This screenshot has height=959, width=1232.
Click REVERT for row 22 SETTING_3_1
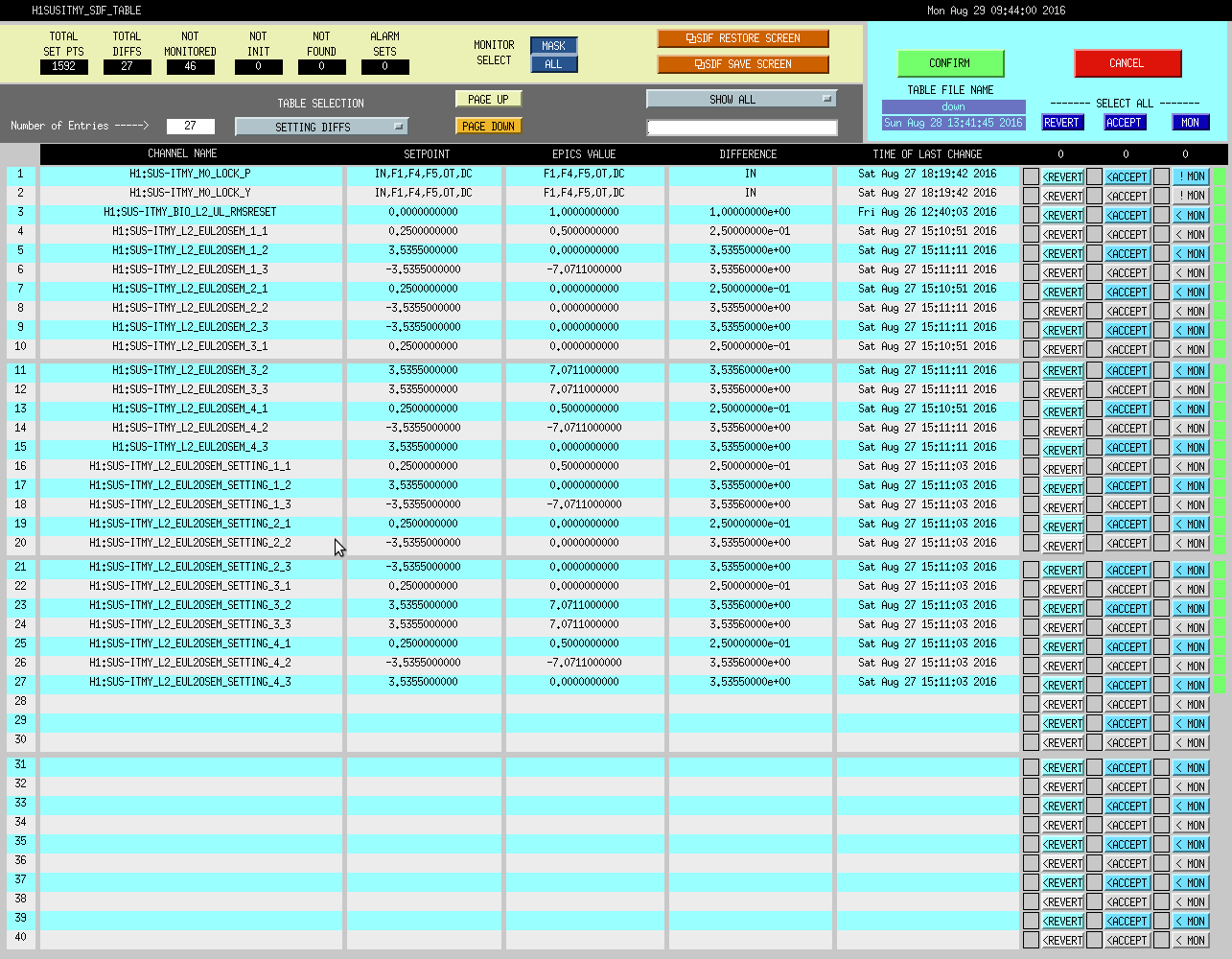pos(1062,589)
